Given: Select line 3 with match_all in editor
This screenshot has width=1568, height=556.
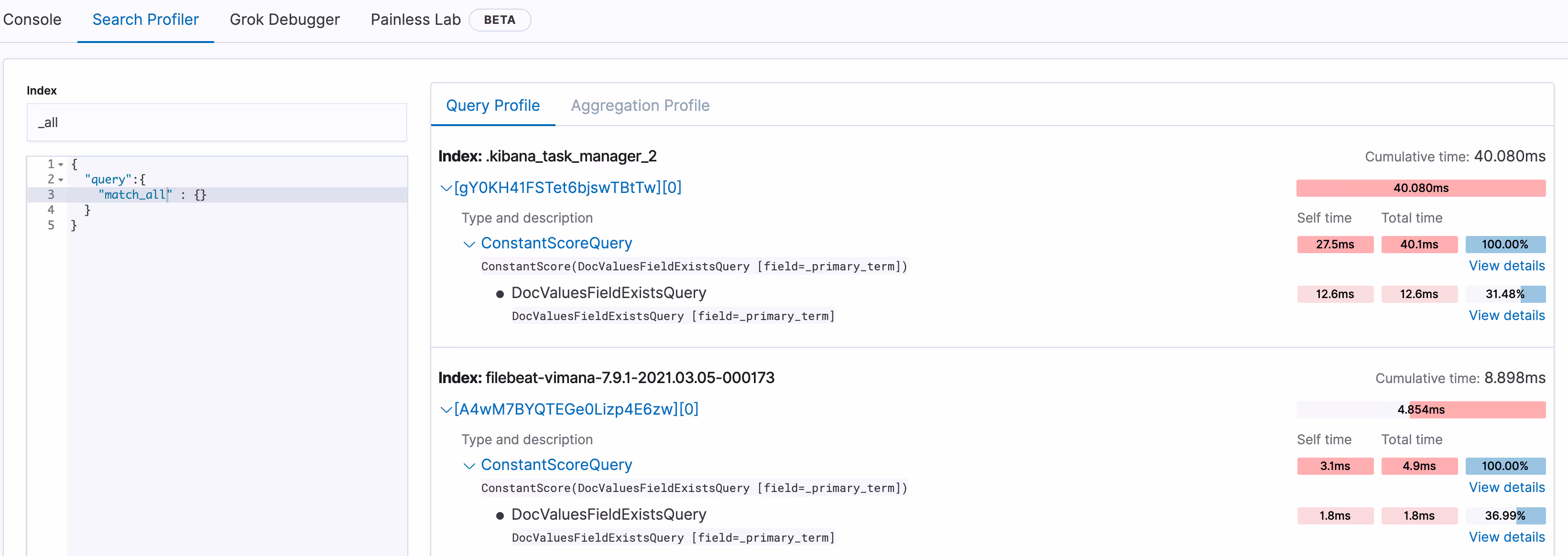Looking at the screenshot, I should (x=152, y=195).
